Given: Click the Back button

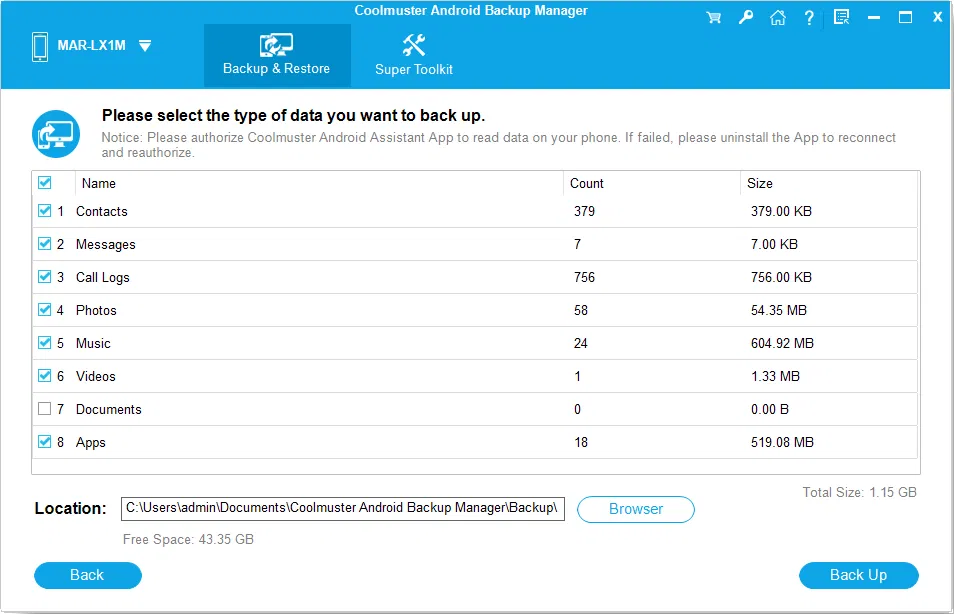Looking at the screenshot, I should [x=88, y=575].
